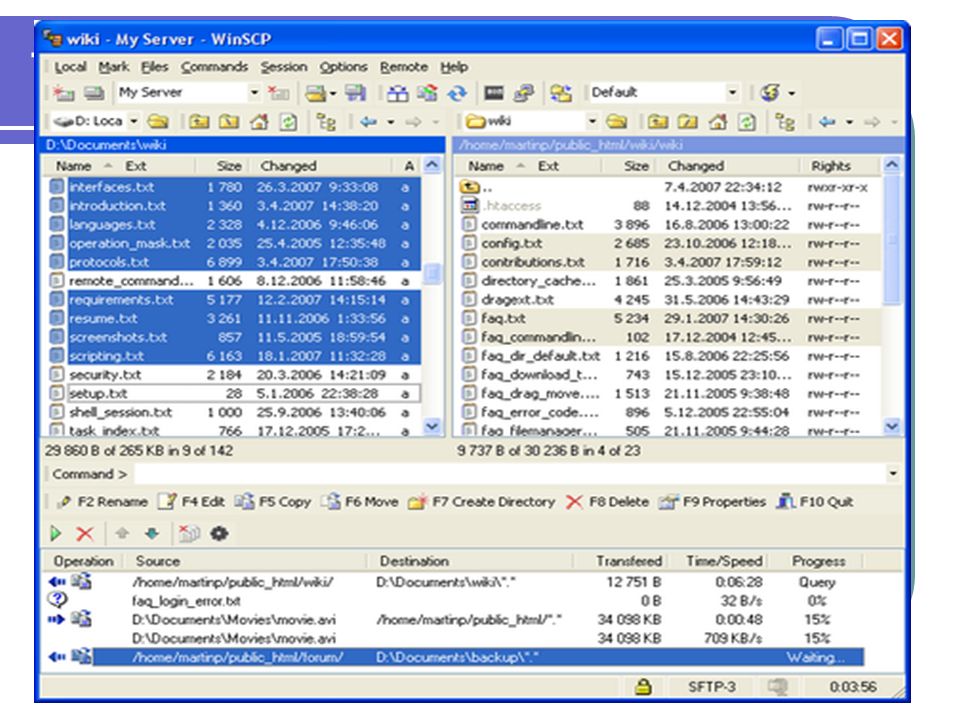This screenshot has width=960, height=720.
Task: Click the blue Refresh arrows icon in main toolbar
Action: click(x=457, y=93)
